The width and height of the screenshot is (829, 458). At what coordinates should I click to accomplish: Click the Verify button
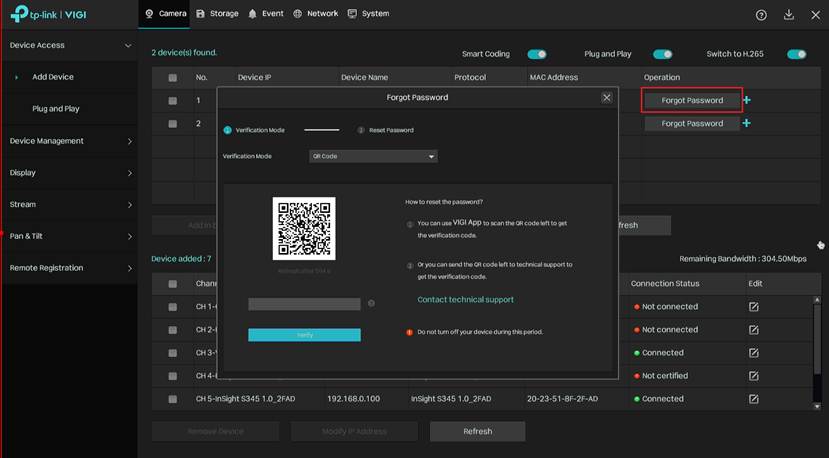[x=305, y=335]
